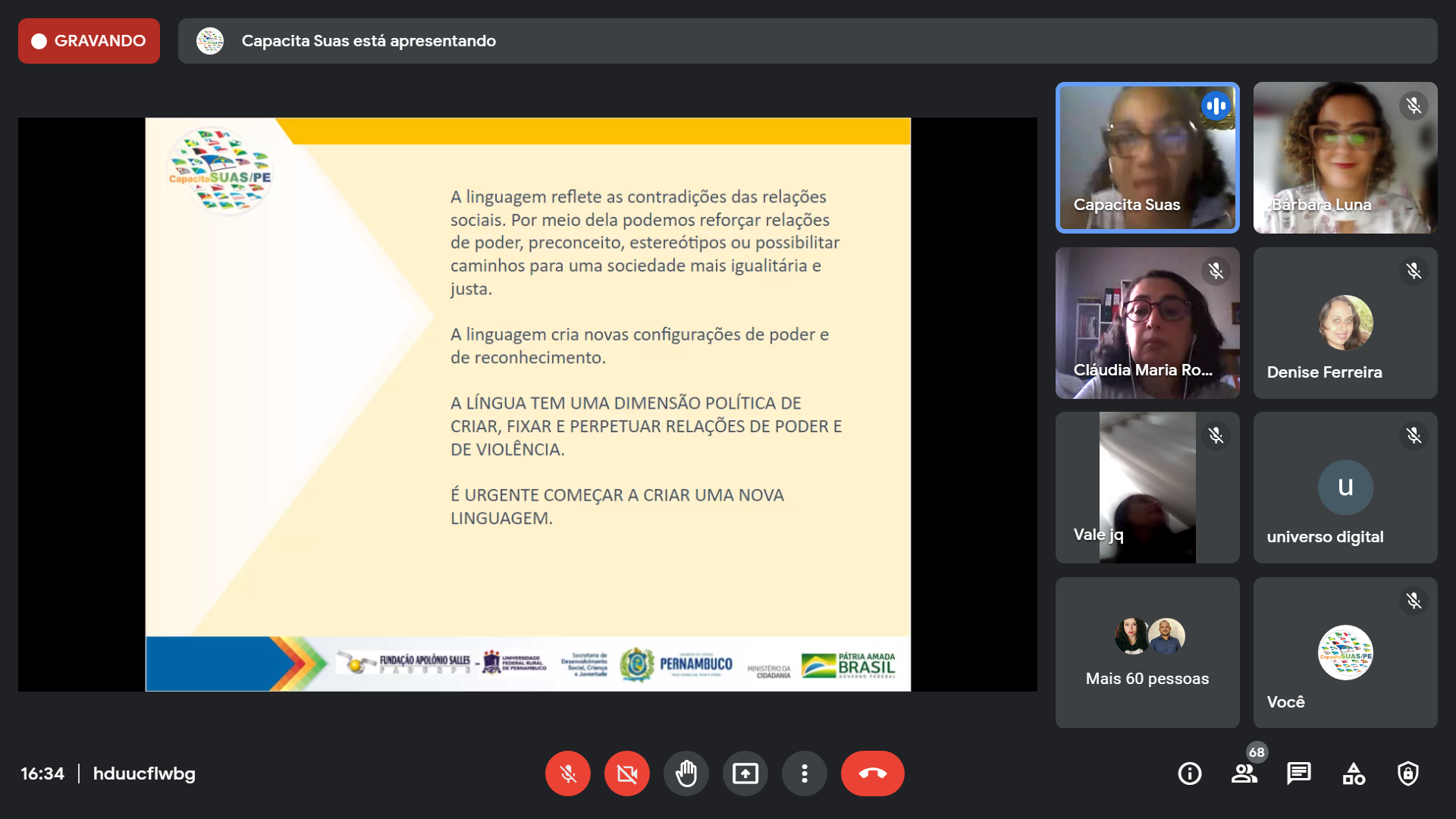Expand the Mais 60 pessoas tile

coord(1147,652)
